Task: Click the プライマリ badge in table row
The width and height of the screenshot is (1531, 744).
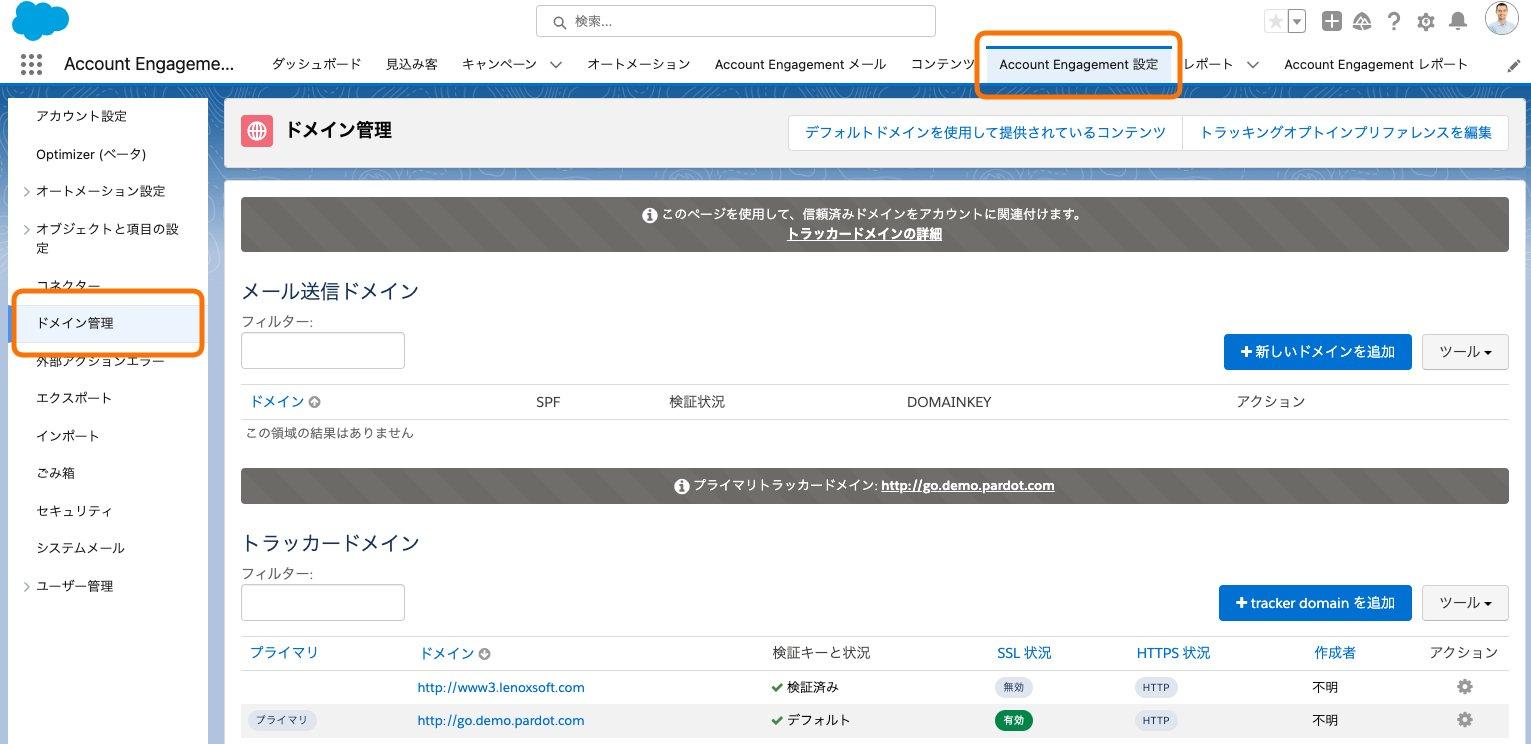Action: point(282,720)
